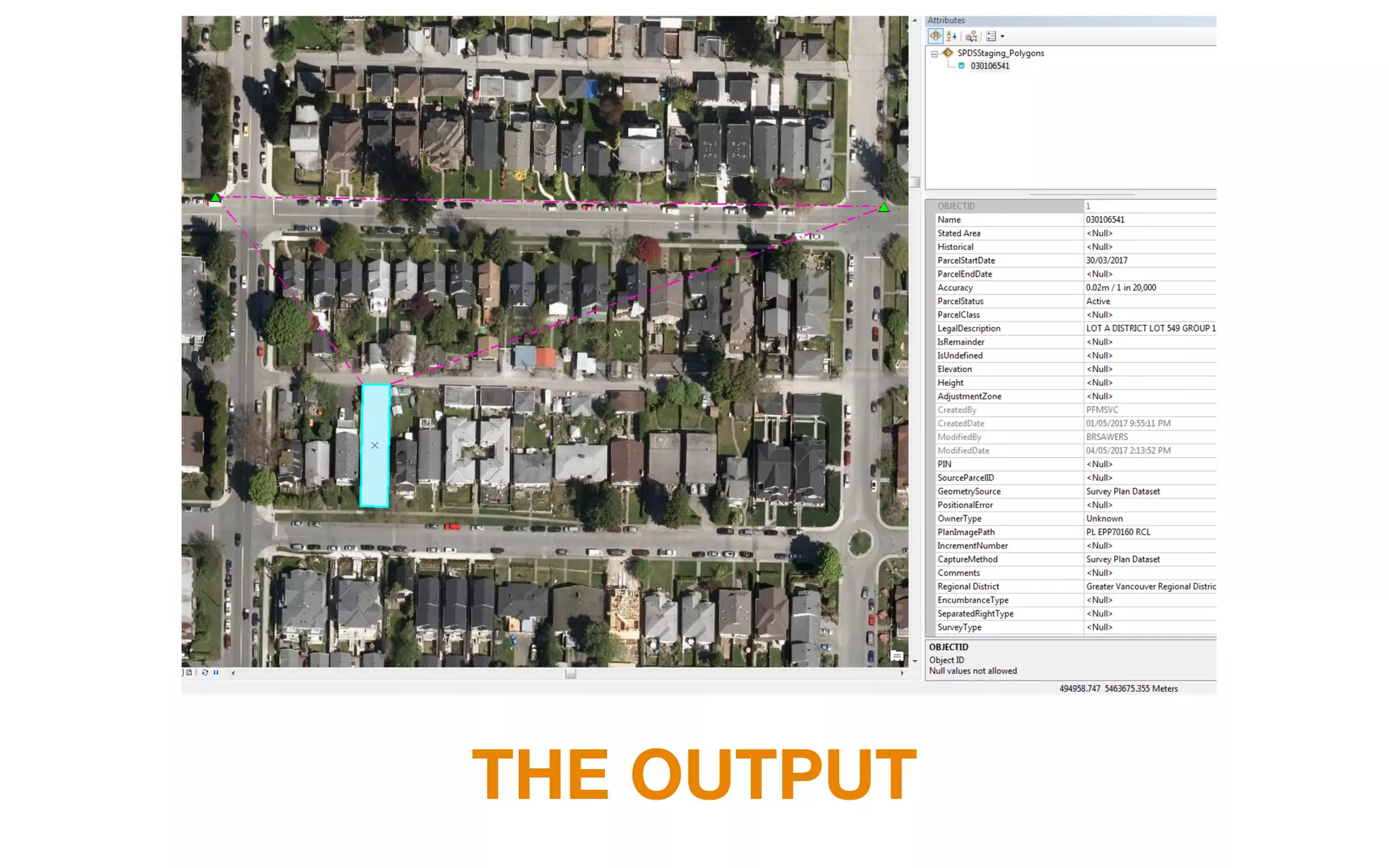The height and width of the screenshot is (868, 1389).
Task: Click the Accuracy 0.02m / 1 in 20,000 value
Action: point(1150,288)
